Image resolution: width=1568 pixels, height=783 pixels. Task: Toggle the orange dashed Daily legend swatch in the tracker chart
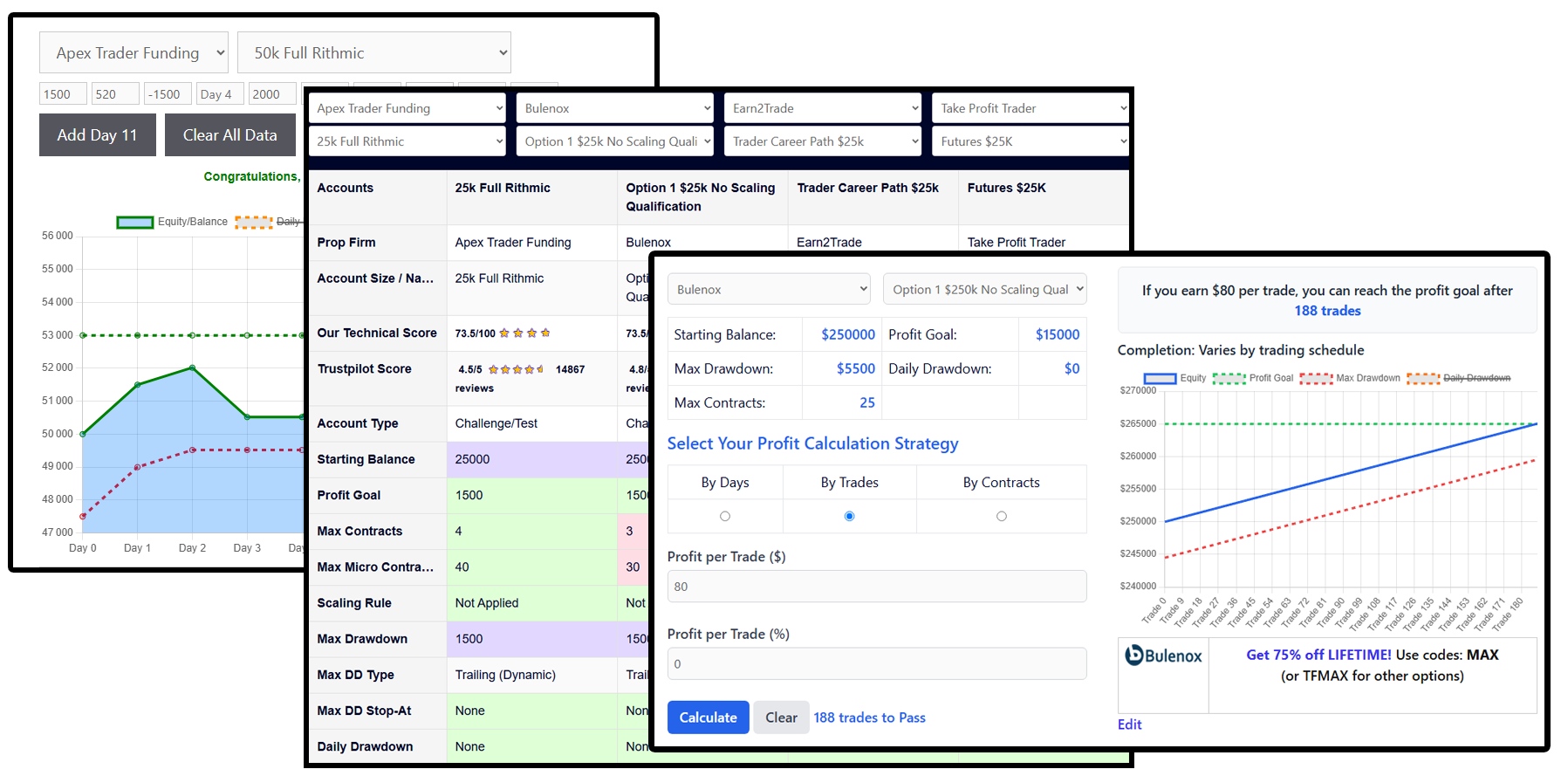point(254,222)
